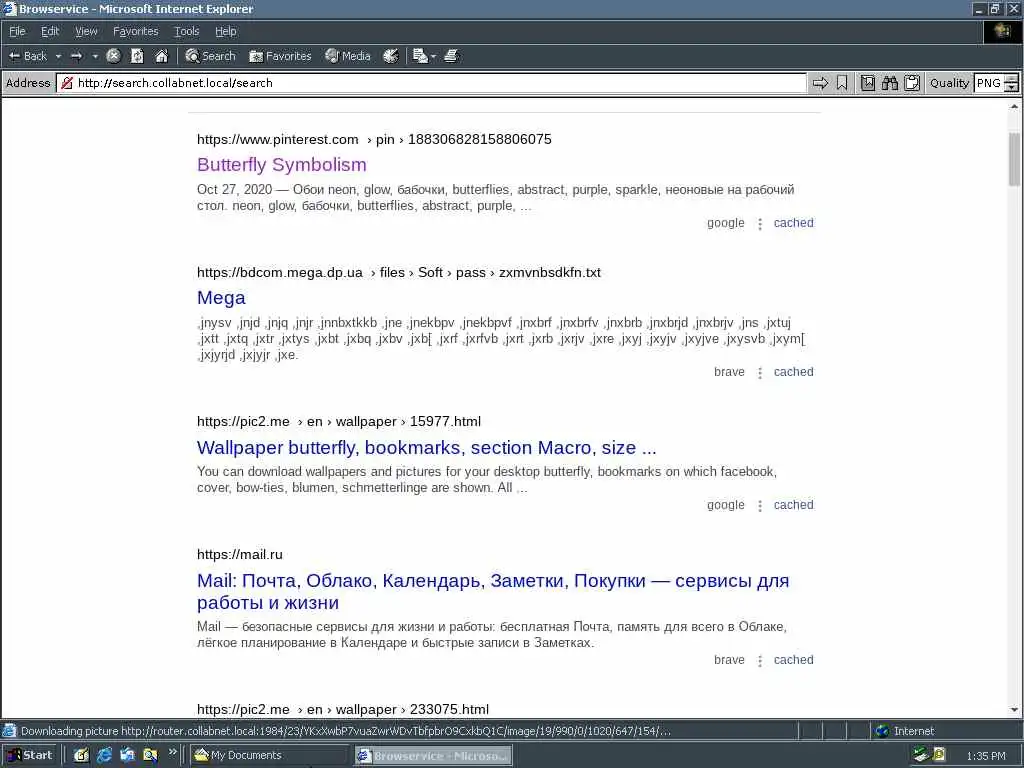
Task: Open the Help menu
Action: tap(225, 31)
